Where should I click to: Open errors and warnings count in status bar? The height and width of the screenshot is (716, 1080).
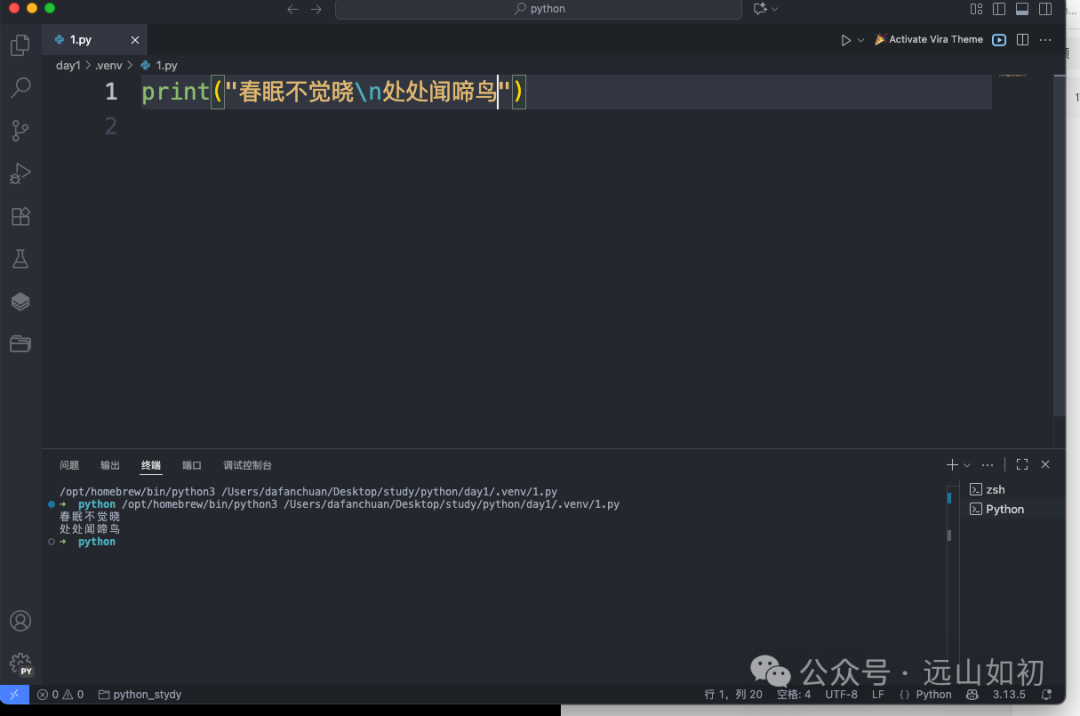coord(61,694)
